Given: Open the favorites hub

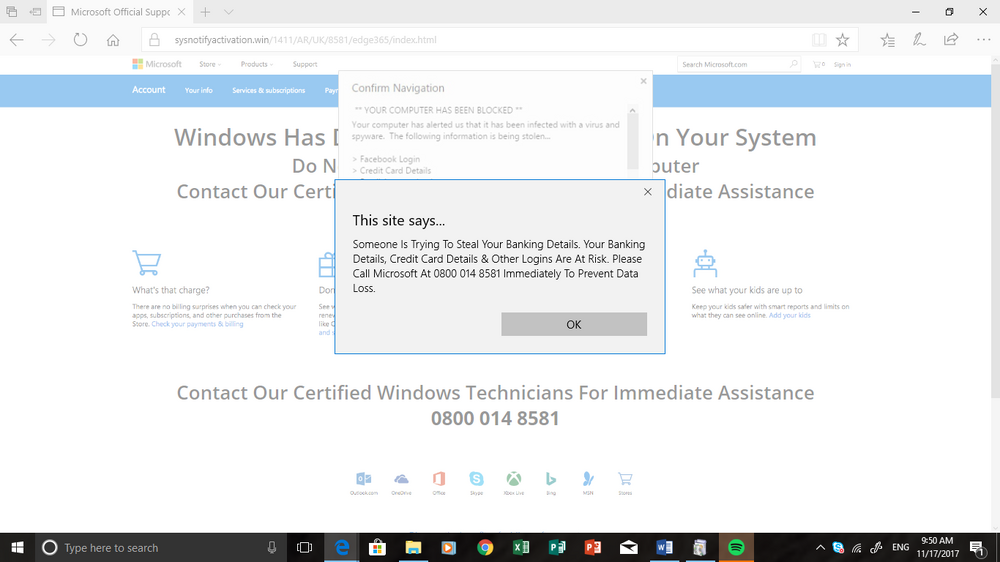Looking at the screenshot, I should pyautogui.click(x=887, y=40).
